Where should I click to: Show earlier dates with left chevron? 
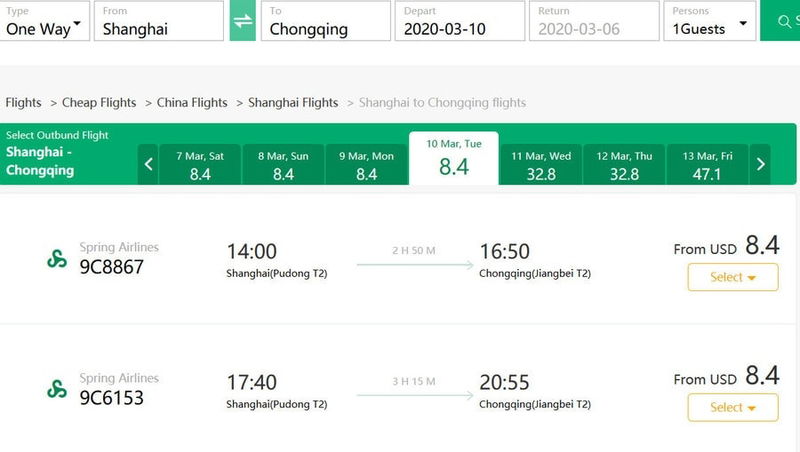(148, 164)
